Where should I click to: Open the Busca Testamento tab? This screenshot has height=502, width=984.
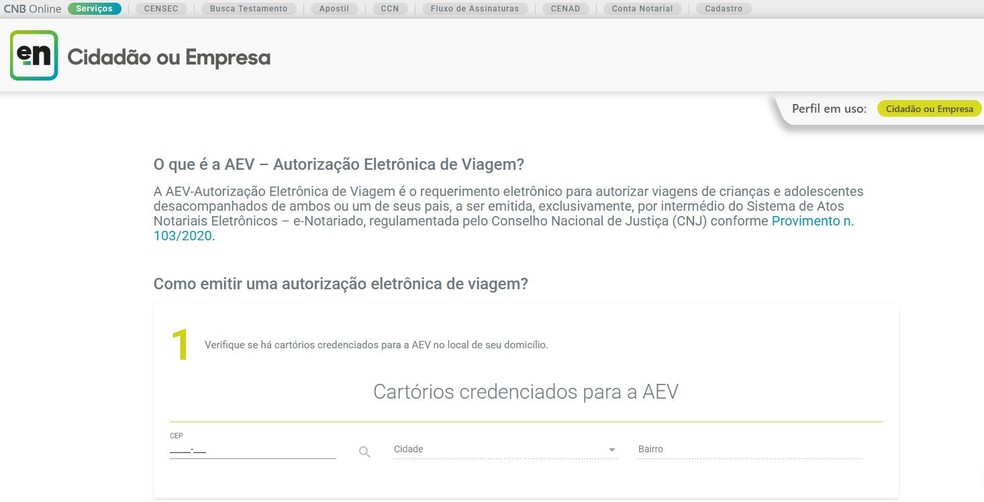tap(249, 9)
